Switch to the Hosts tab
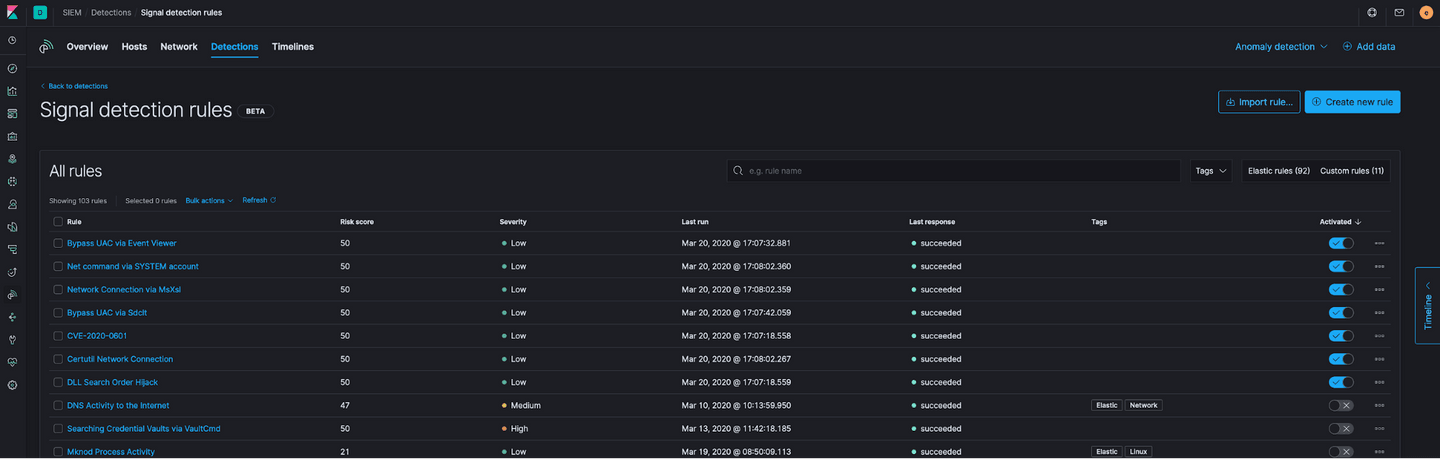 tap(134, 47)
